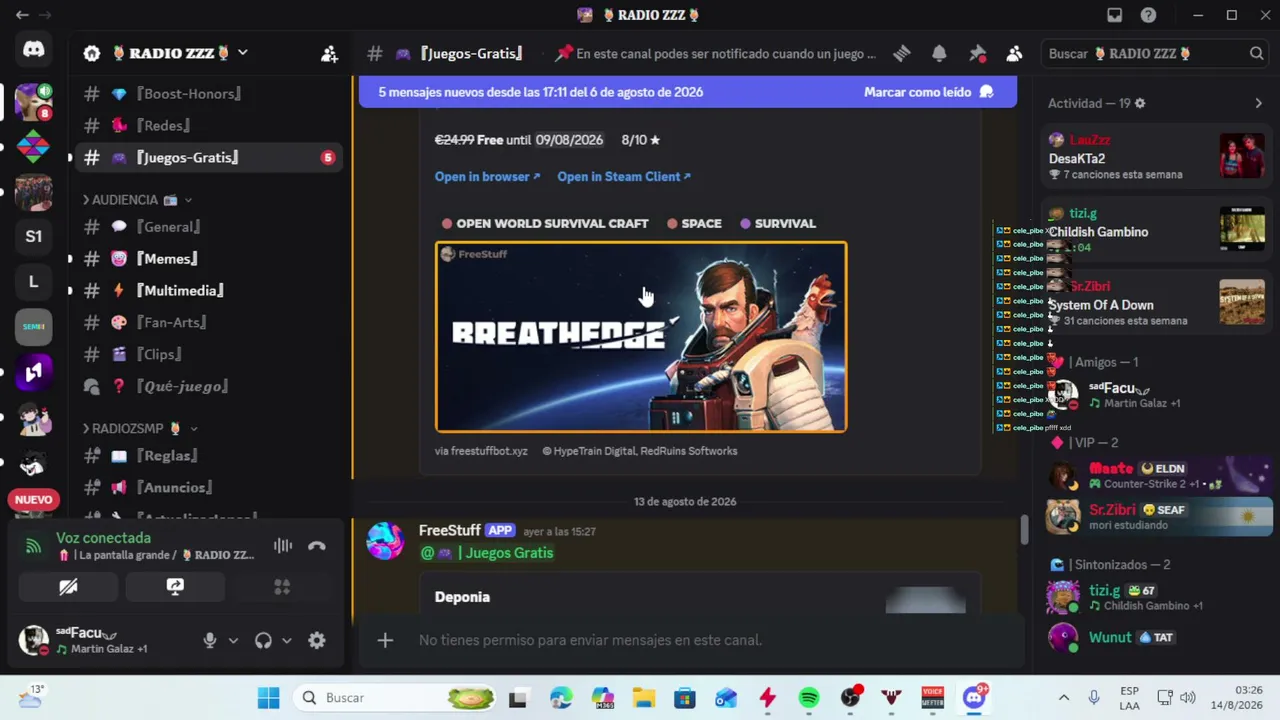This screenshot has width=1280, height=720.
Task: Toggle noise suppression waveform icon
Action: [283, 546]
